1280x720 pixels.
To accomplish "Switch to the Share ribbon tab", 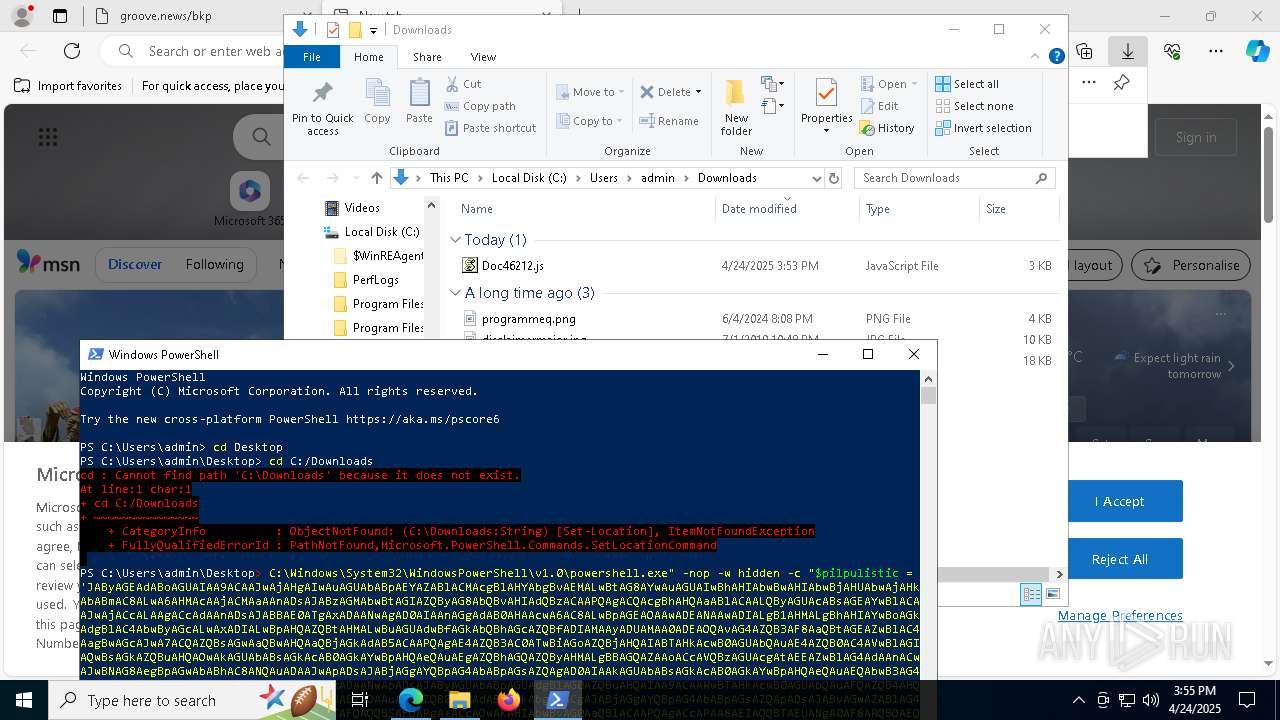I will click(x=427, y=57).
